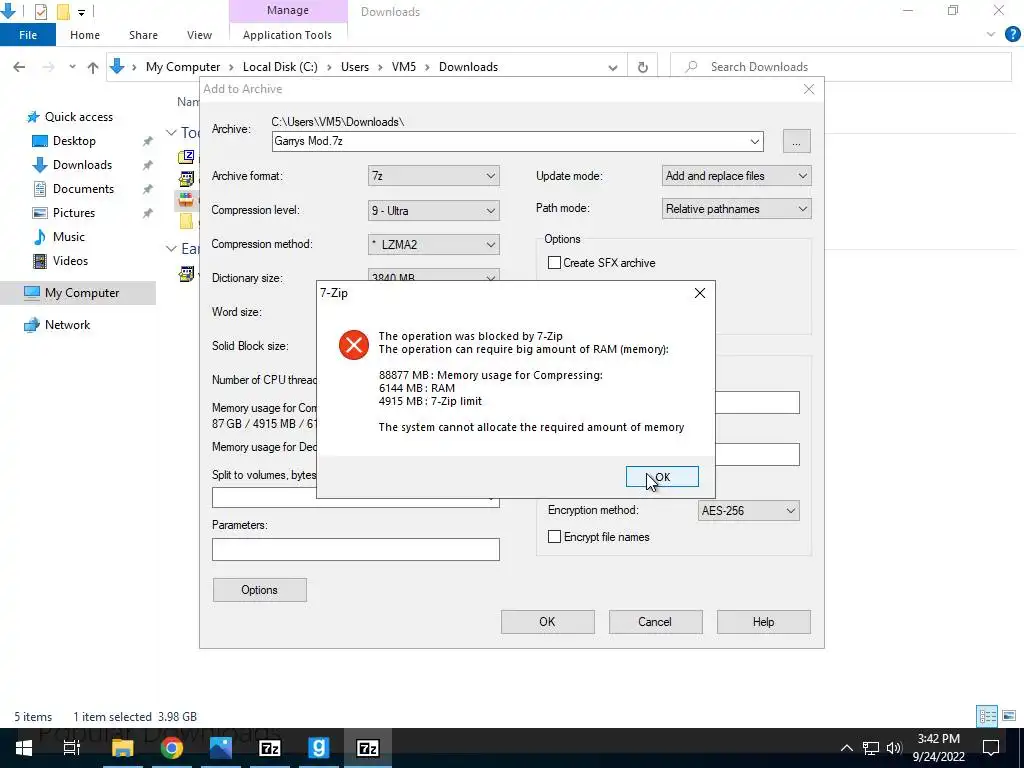The height and width of the screenshot is (768, 1024).
Task: Expand the address bar history chevron
Action: tap(613, 67)
